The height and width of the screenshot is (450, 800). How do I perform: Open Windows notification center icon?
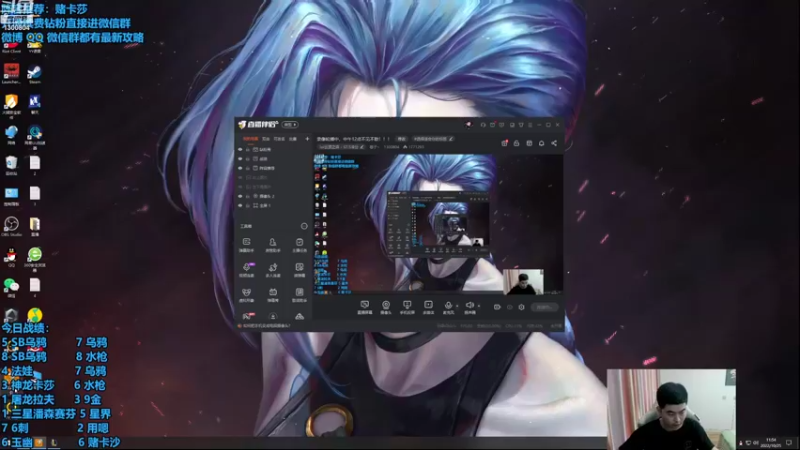click(789, 442)
